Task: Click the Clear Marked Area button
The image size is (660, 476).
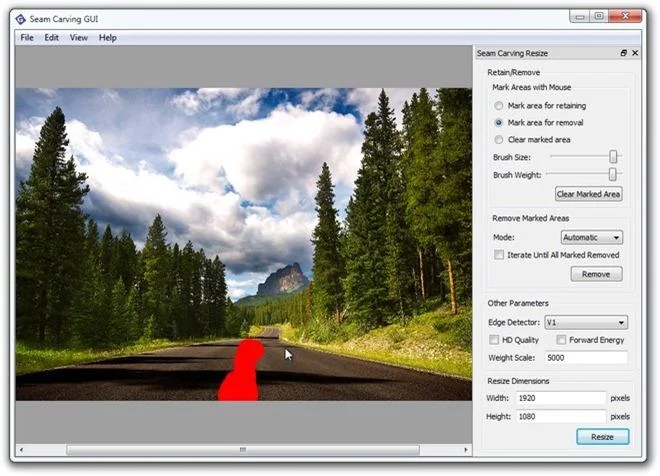Action: (x=588, y=194)
